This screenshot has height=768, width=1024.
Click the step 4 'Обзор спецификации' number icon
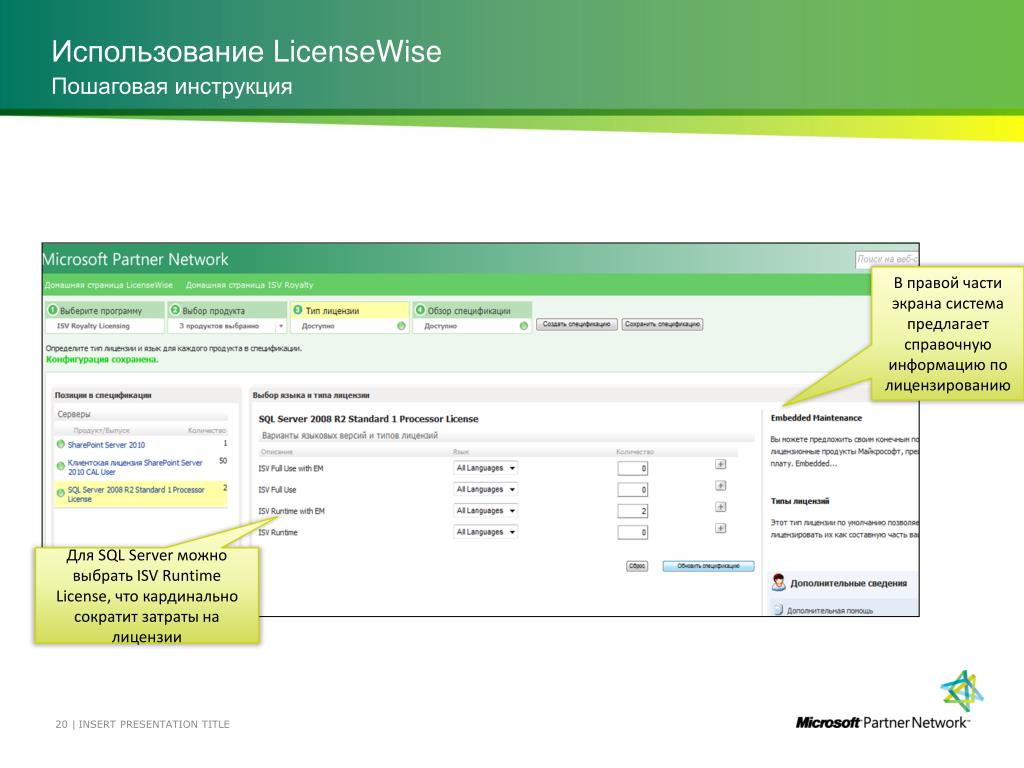point(421,310)
